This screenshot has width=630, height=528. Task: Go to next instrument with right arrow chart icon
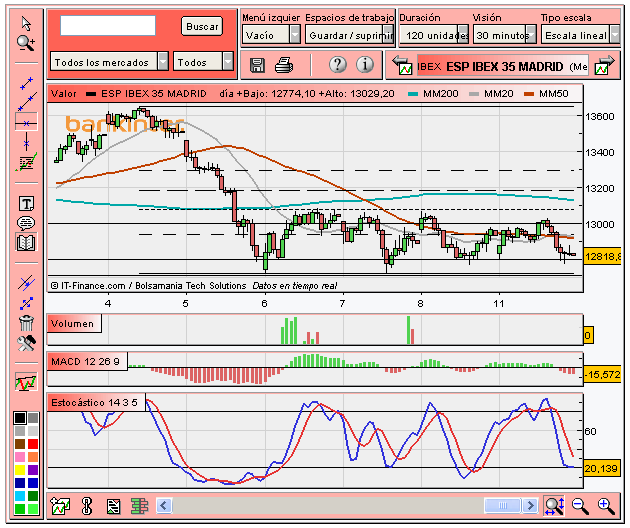pyautogui.click(x=605, y=65)
